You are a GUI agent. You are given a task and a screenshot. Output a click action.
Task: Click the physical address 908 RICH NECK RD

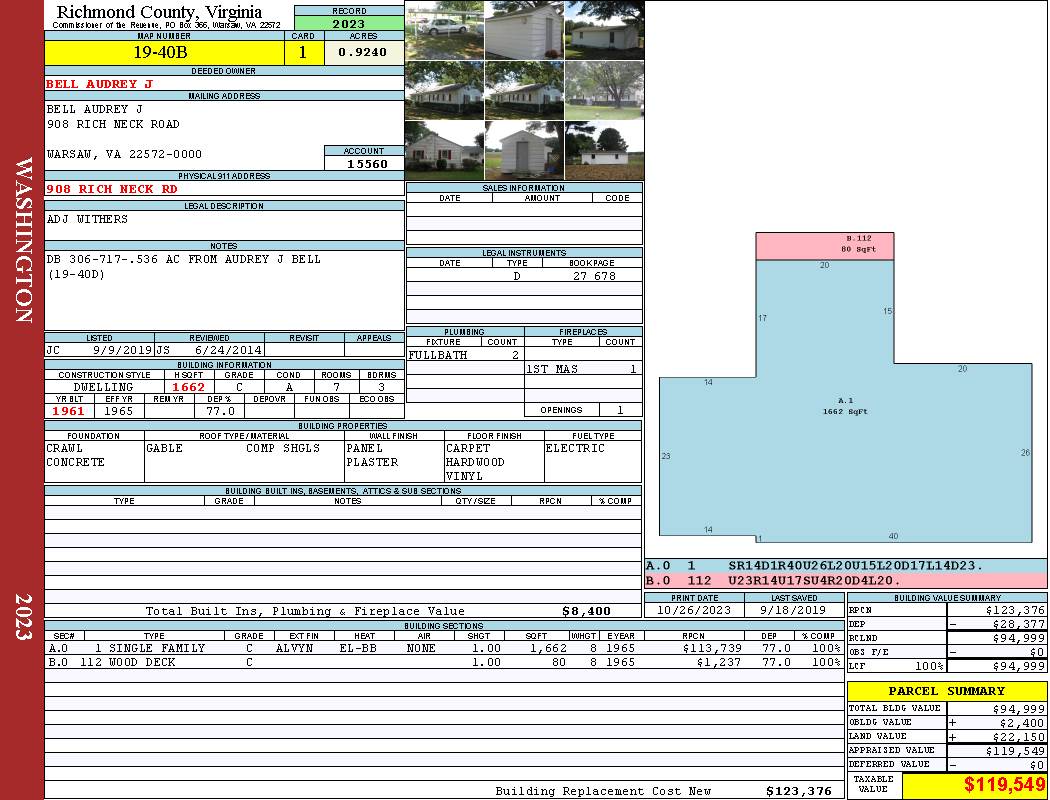pyautogui.click(x=112, y=189)
